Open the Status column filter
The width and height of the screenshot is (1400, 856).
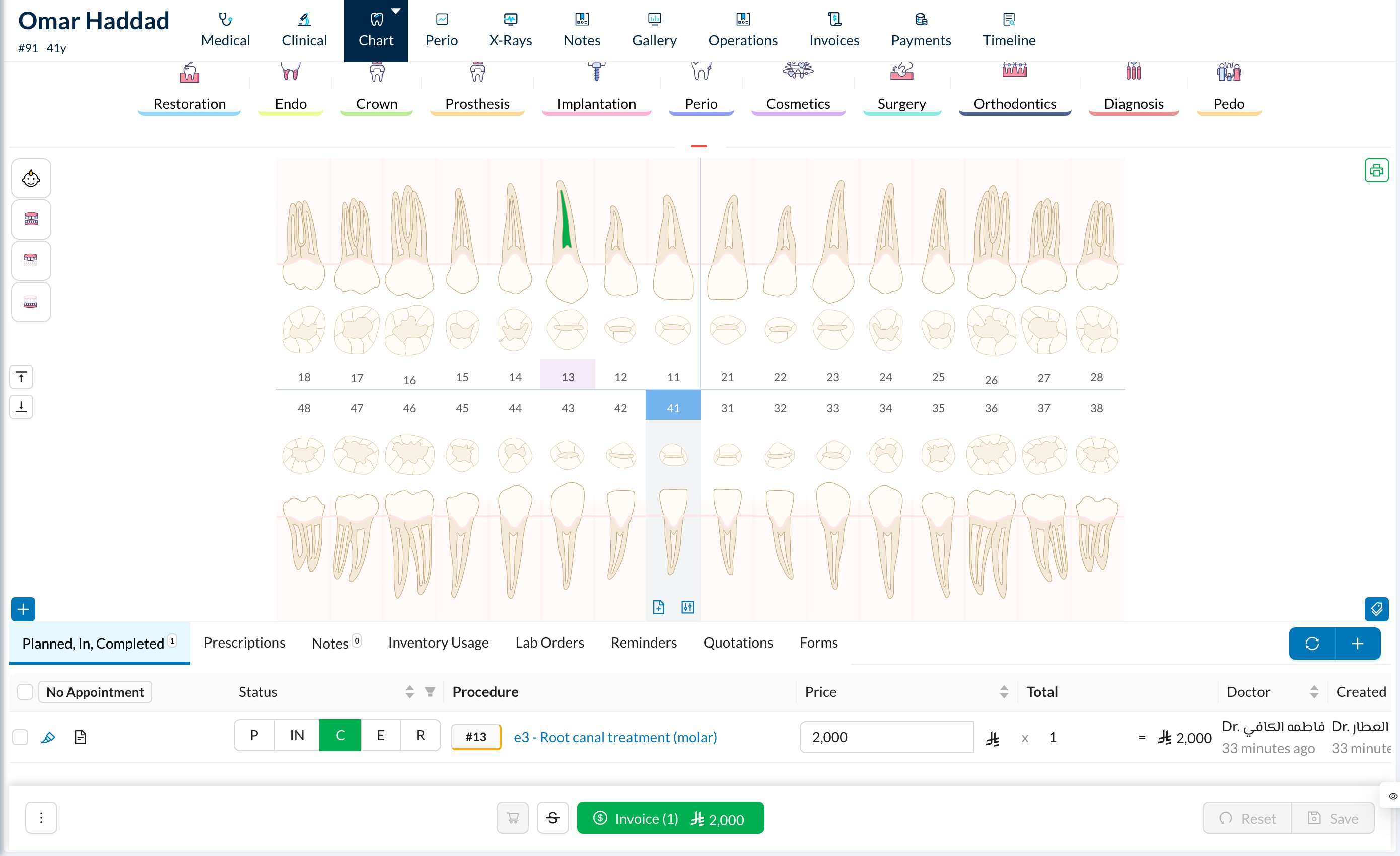(430, 692)
